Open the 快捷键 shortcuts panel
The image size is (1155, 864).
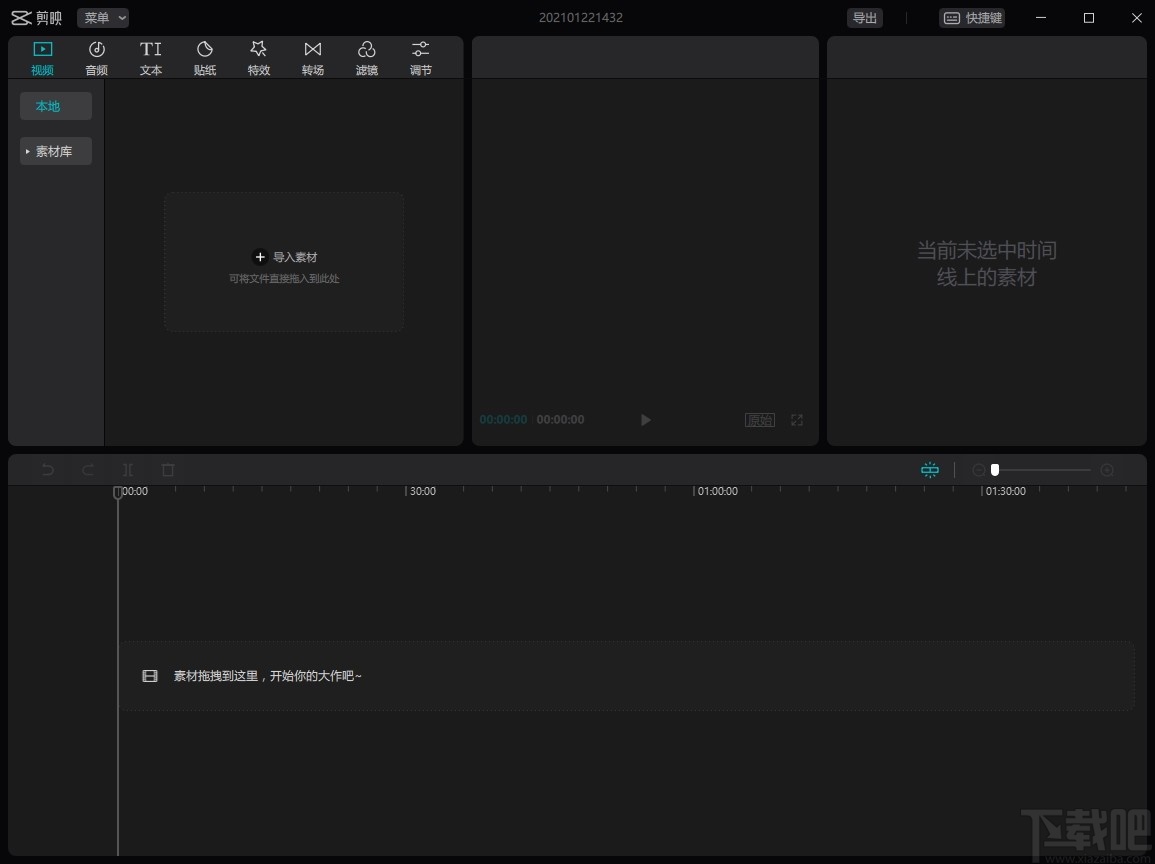pyautogui.click(x=971, y=17)
